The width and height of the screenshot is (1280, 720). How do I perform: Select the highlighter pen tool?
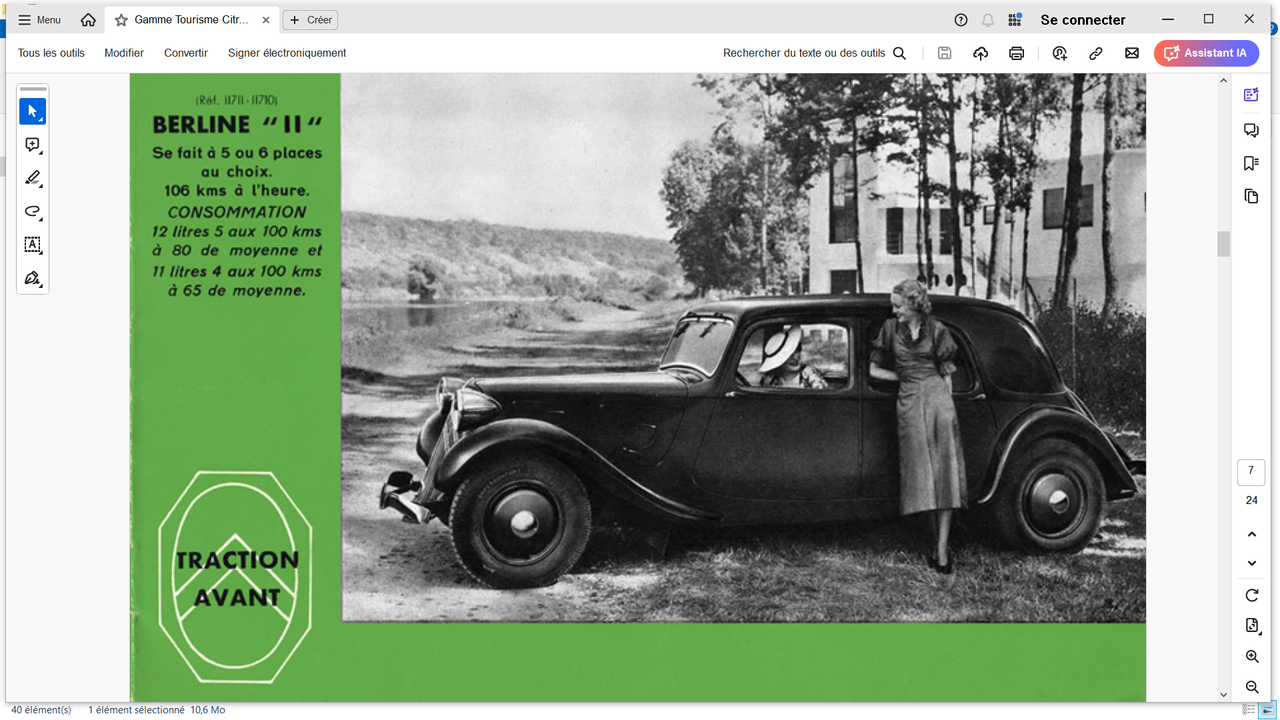(33, 178)
